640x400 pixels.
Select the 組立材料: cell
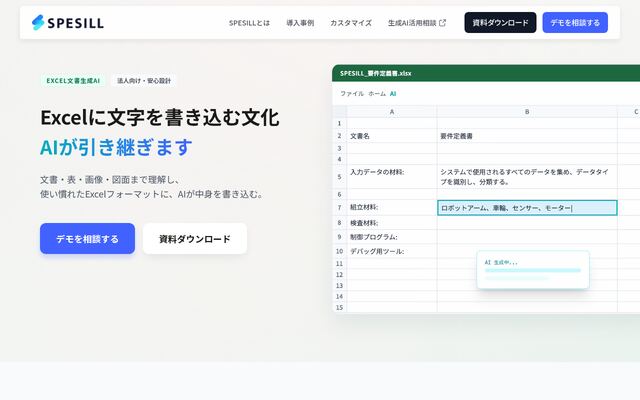(x=392, y=207)
